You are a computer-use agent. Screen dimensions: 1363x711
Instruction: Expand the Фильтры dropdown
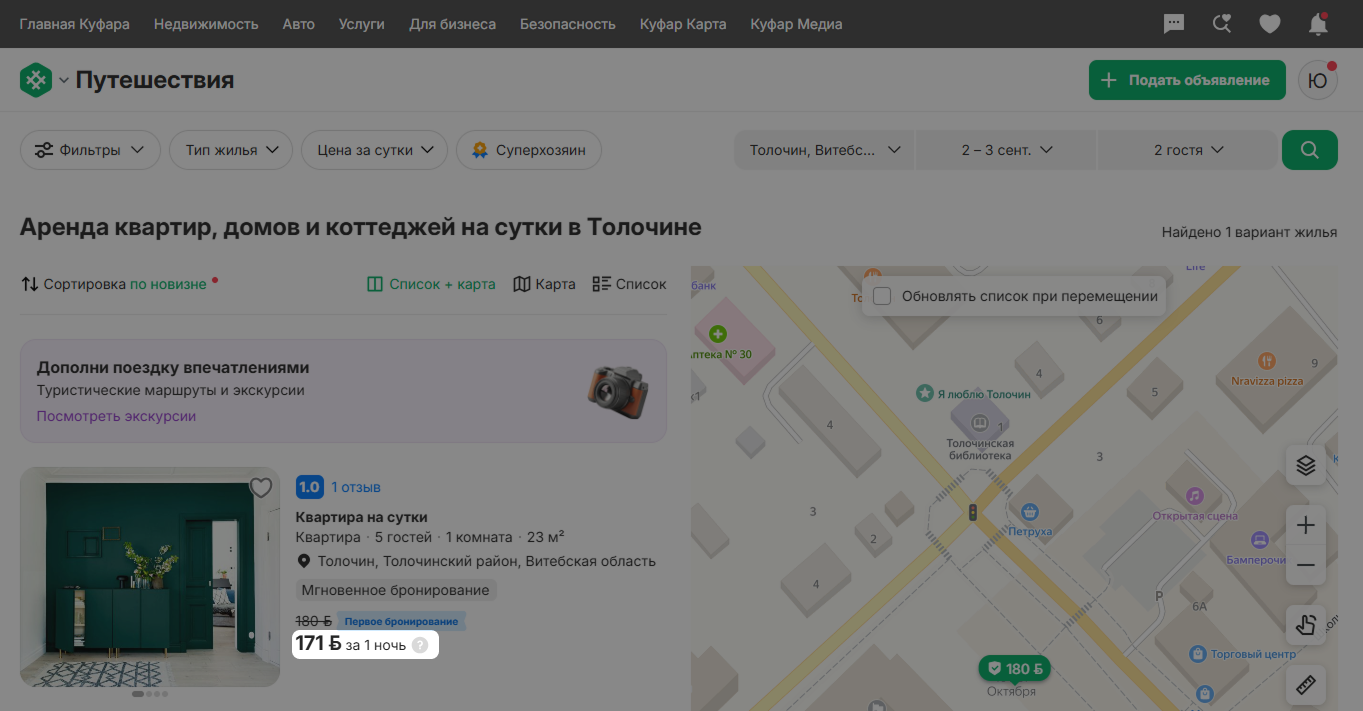pos(90,150)
